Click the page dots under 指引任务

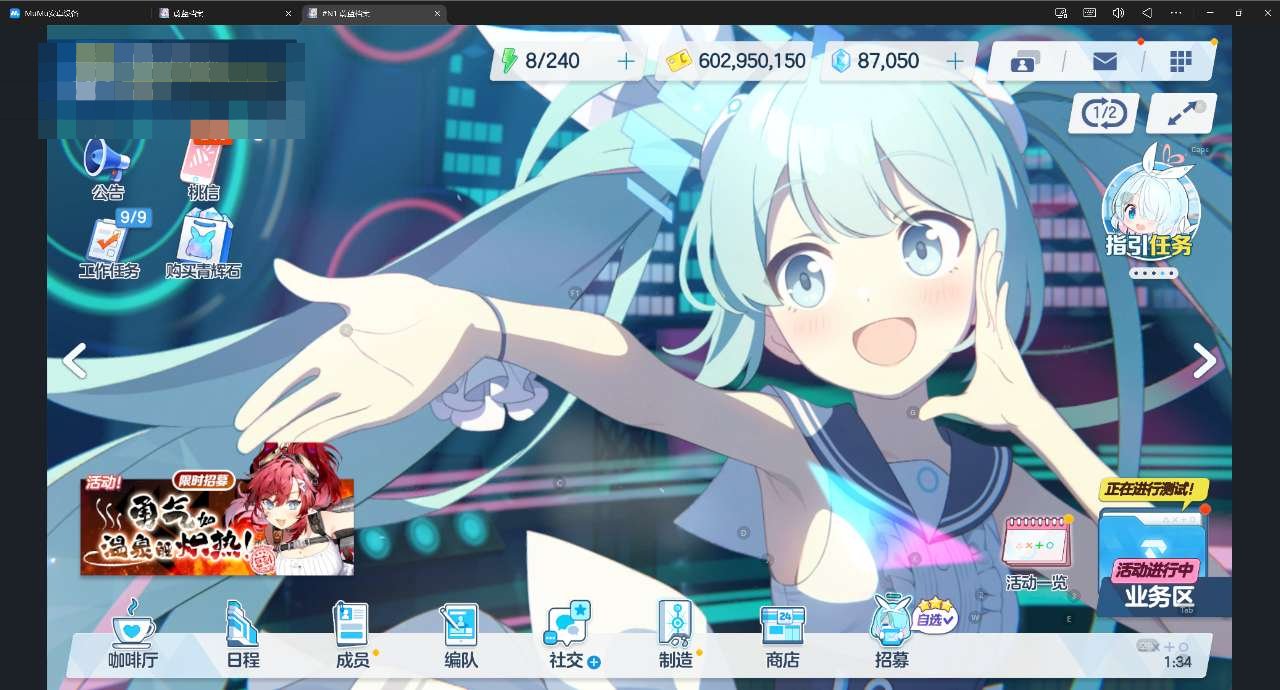(1153, 273)
